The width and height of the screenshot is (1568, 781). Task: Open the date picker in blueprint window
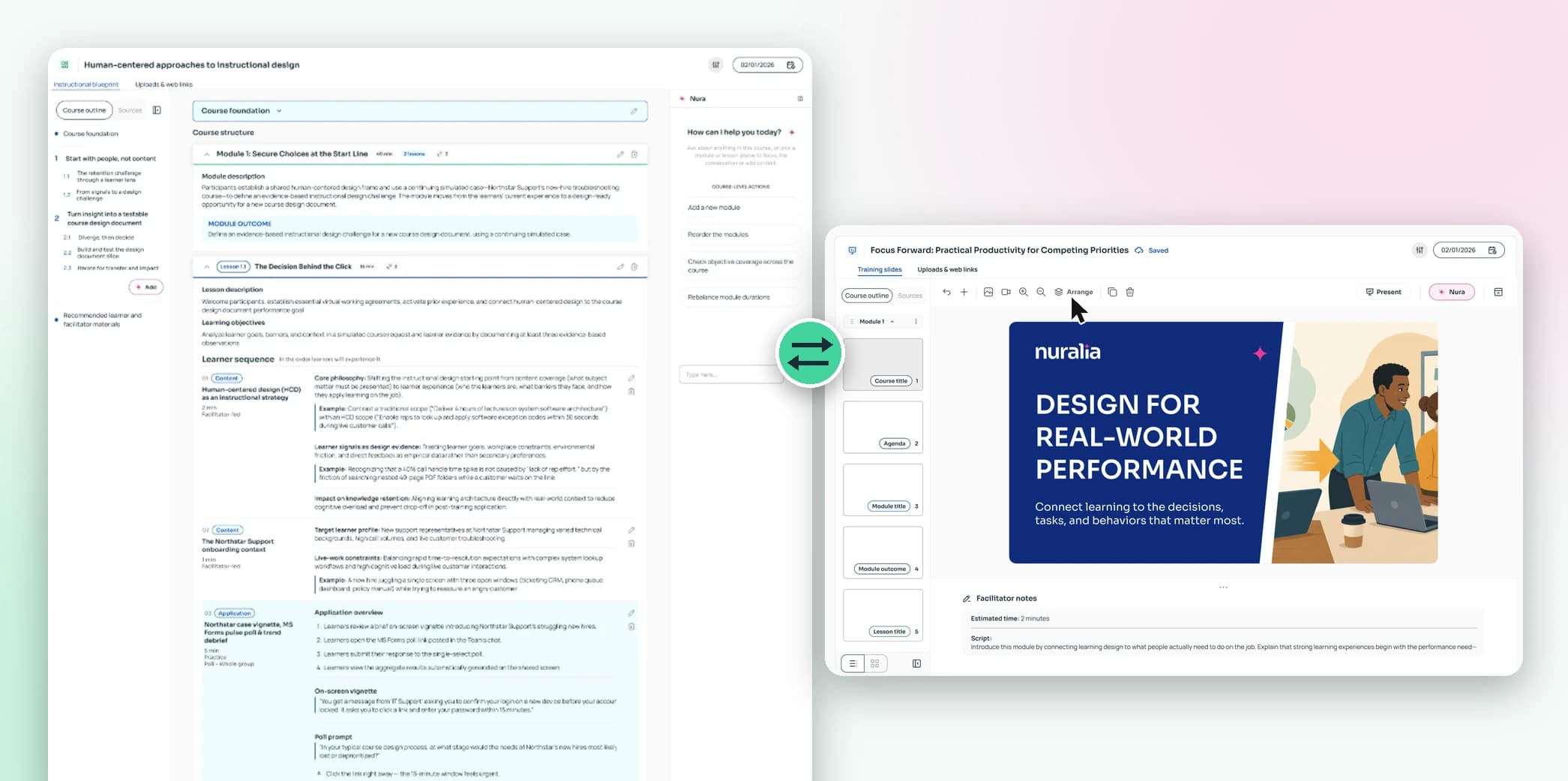(767, 65)
